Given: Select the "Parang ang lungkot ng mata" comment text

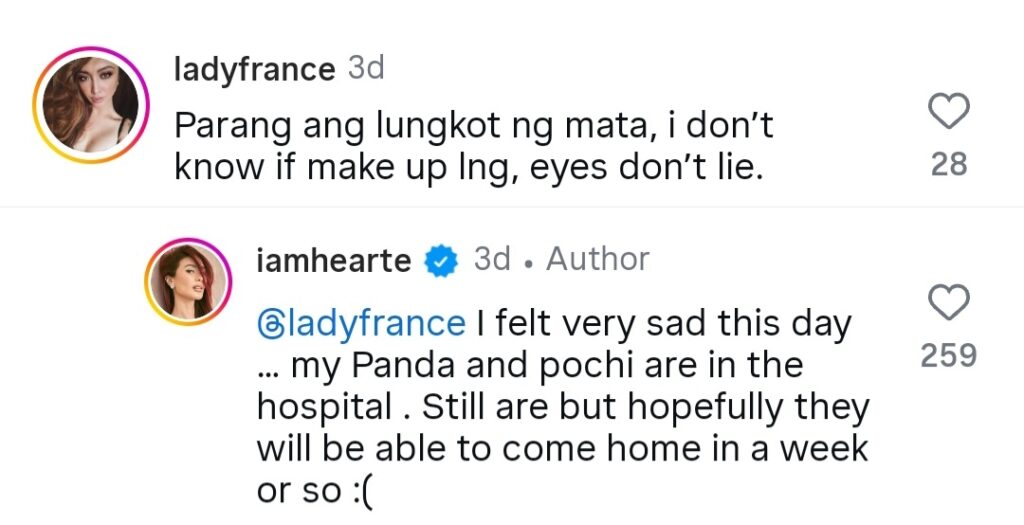Looking at the screenshot, I should click(400, 127).
